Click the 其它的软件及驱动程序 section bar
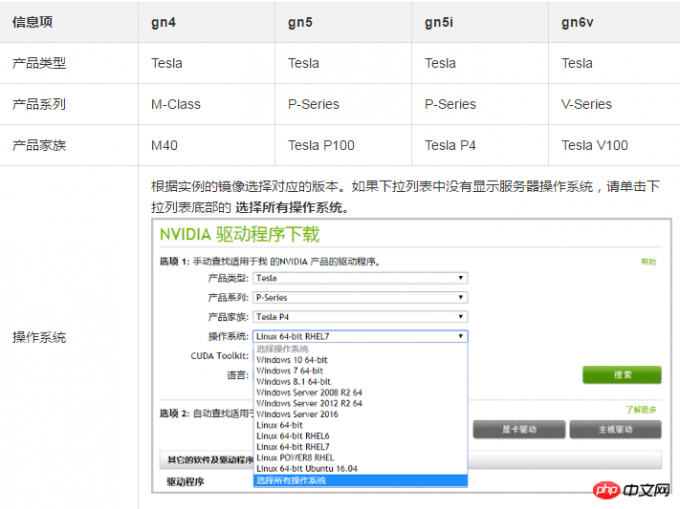 (x=410, y=460)
